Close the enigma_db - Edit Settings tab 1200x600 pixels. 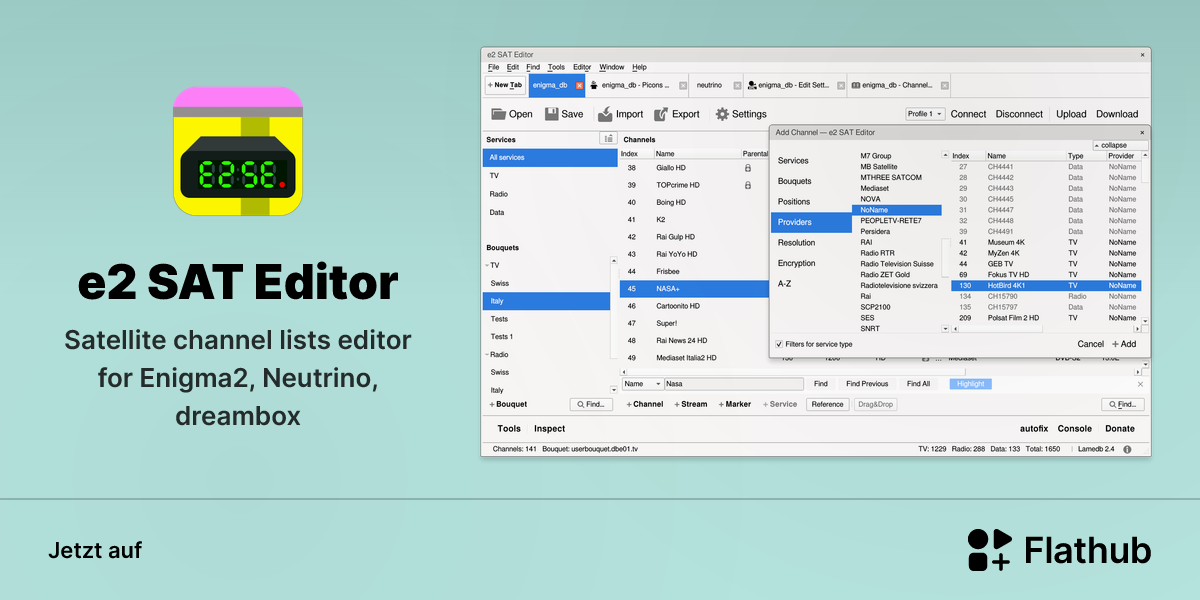pos(841,86)
